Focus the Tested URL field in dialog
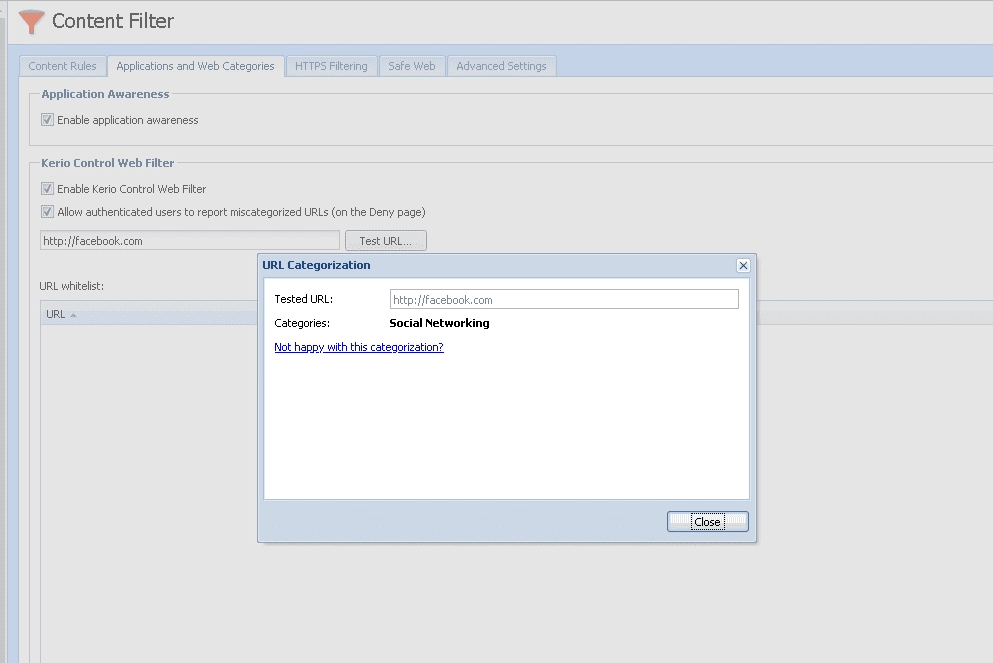Viewport: 993px width, 663px height. (x=564, y=300)
